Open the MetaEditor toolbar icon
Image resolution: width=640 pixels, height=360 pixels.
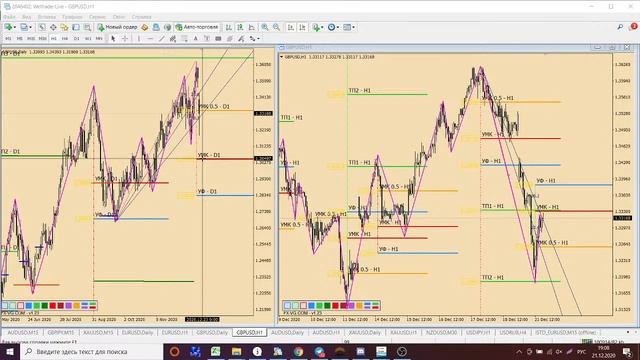(144, 27)
